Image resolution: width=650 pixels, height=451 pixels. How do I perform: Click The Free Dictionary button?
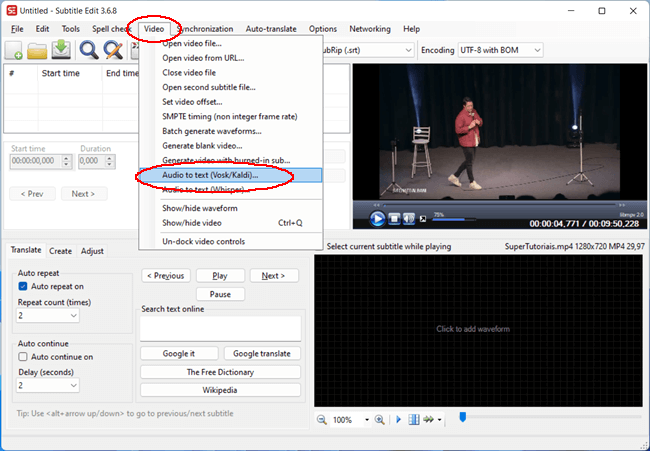[220, 371]
